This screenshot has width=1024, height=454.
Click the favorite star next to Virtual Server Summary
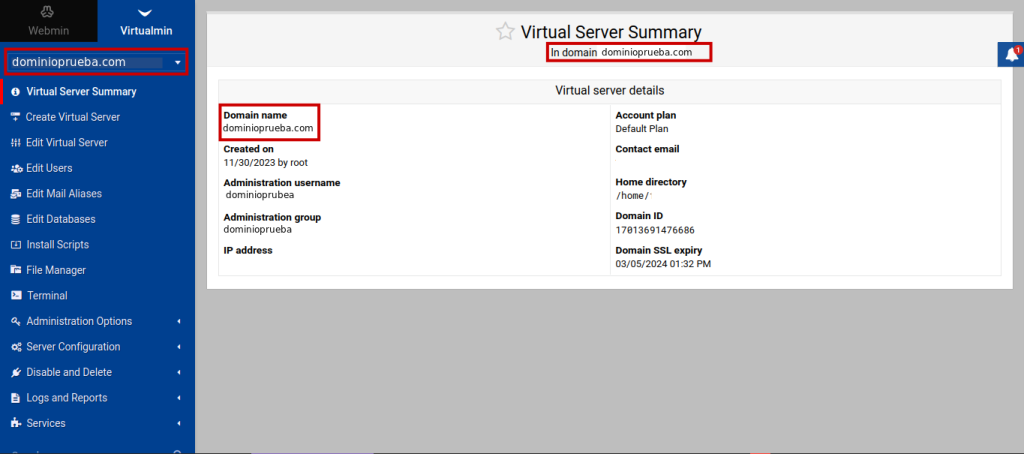click(505, 32)
